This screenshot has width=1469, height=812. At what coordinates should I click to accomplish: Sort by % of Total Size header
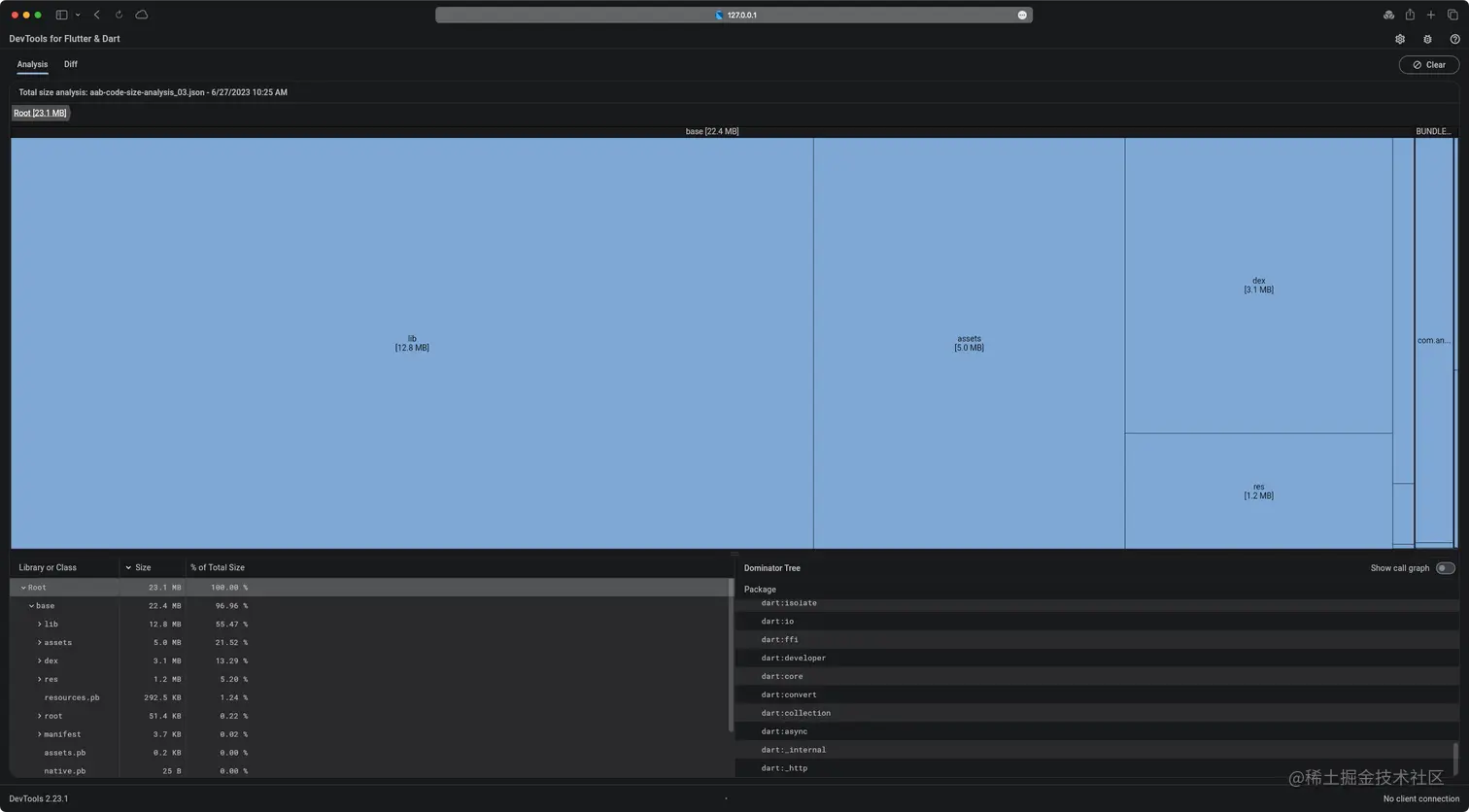tap(218, 567)
